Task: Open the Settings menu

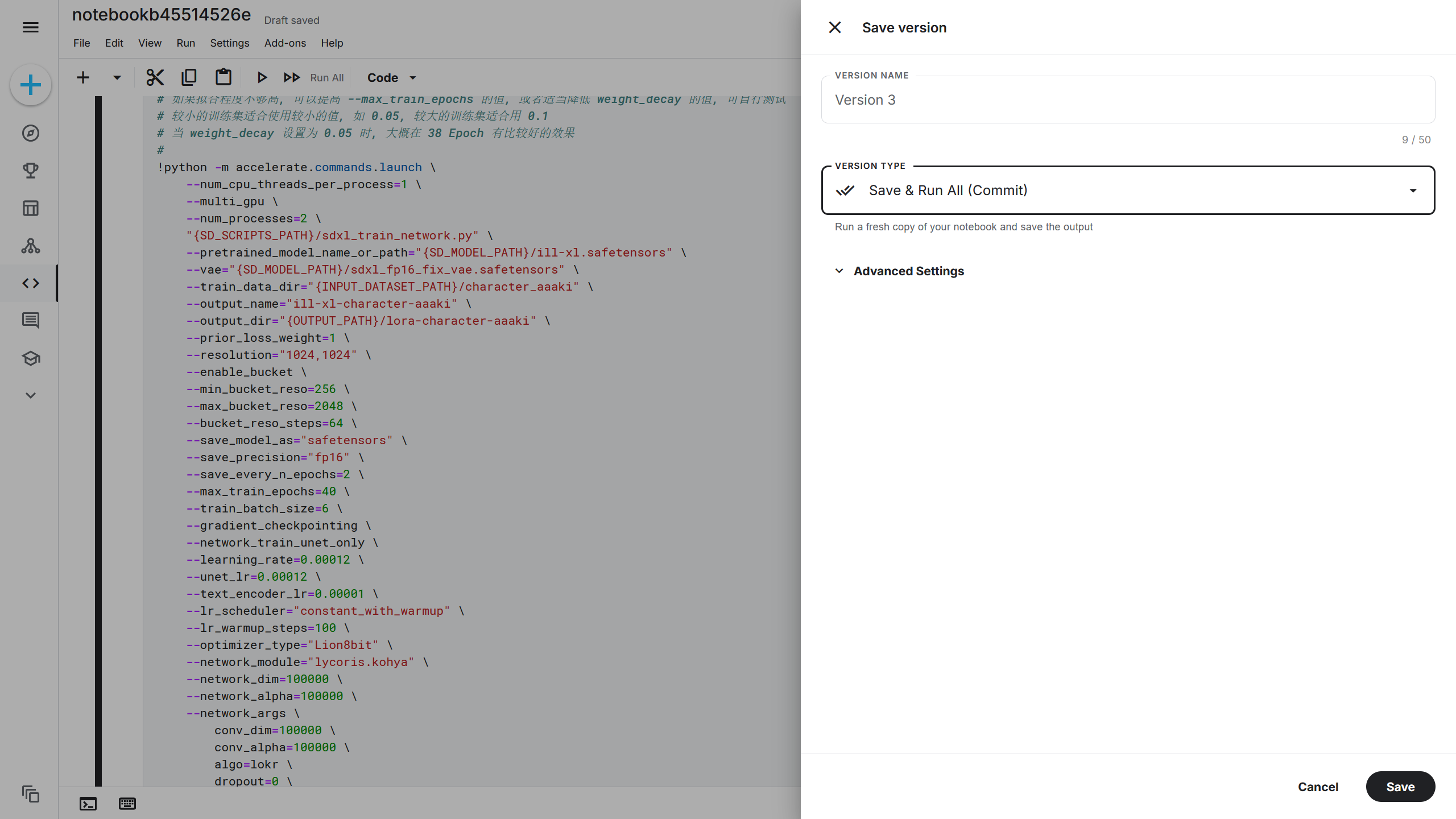Action: 229,43
